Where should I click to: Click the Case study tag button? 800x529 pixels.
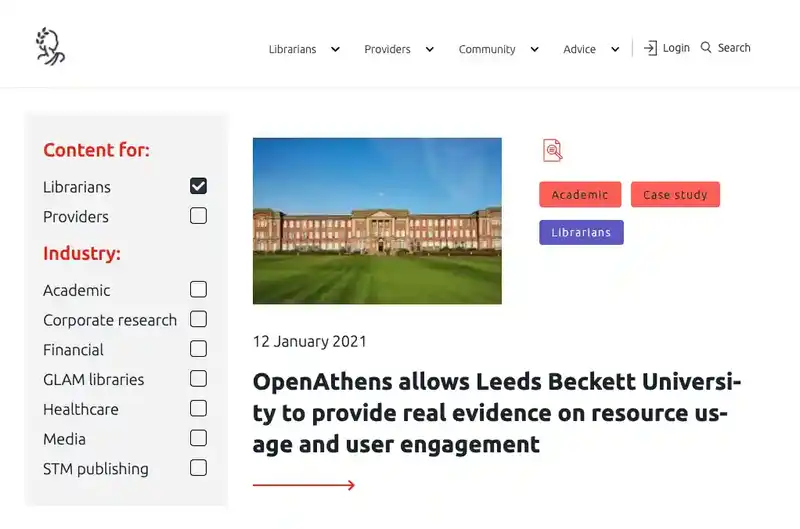coord(675,194)
